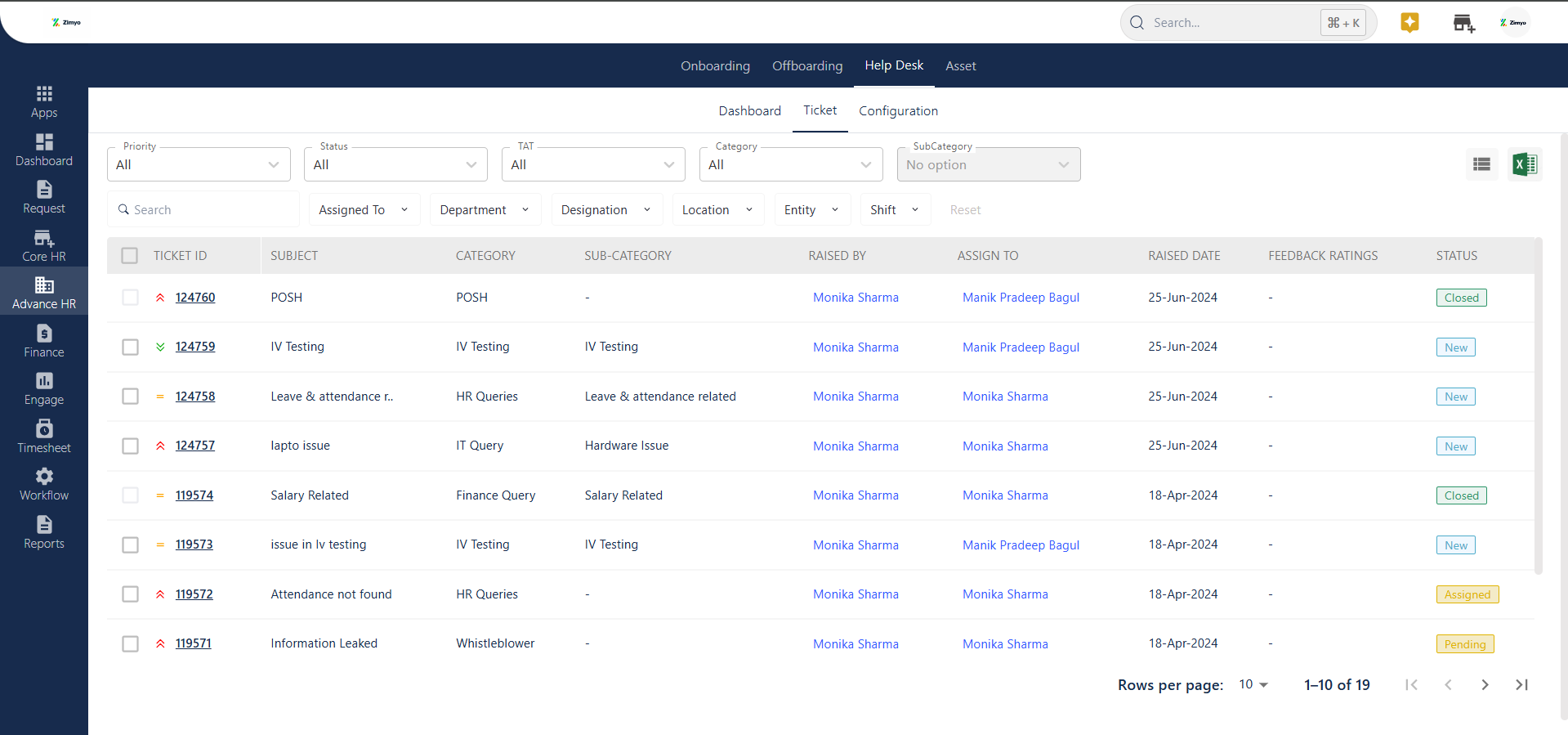Open the Zimyo profile avatar
Viewport: 1568px width, 735px height.
point(1513,22)
